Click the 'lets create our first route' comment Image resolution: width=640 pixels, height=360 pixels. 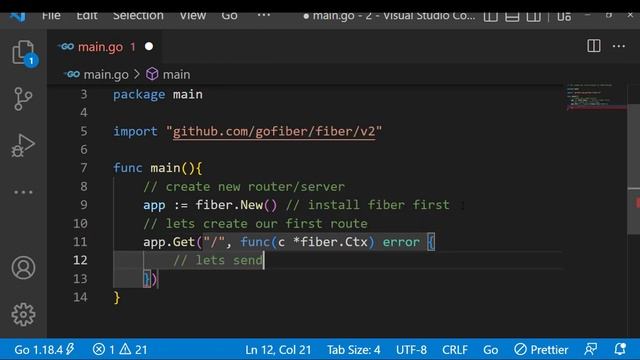click(256, 224)
